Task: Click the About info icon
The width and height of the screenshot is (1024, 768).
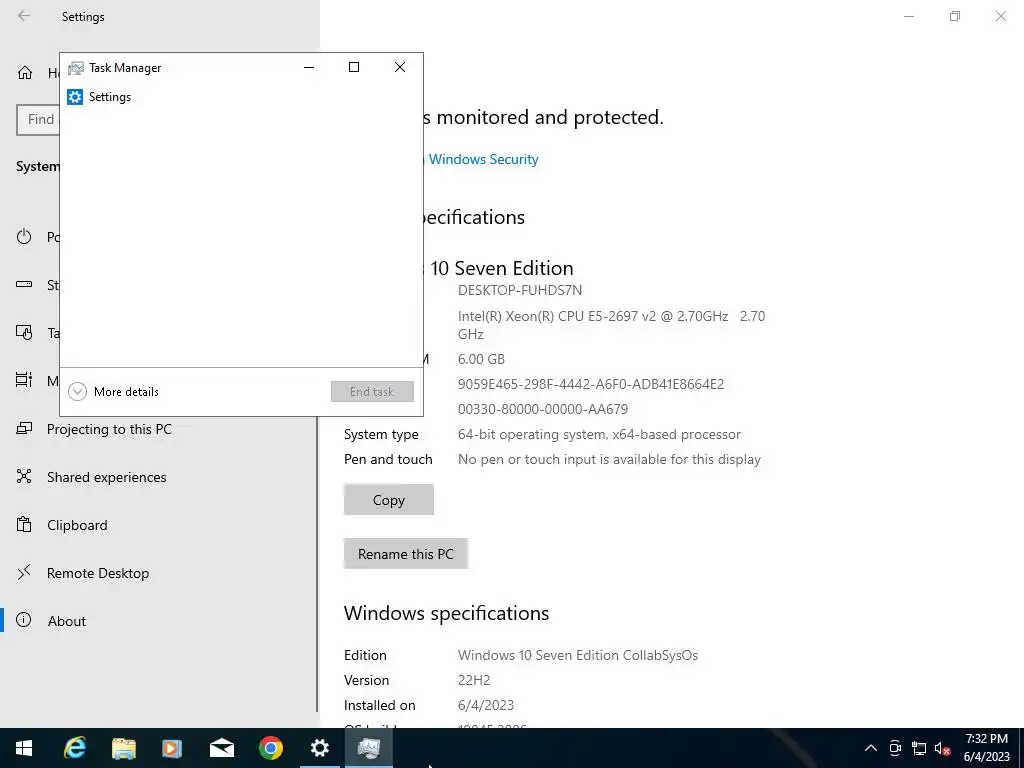Action: tap(24, 620)
